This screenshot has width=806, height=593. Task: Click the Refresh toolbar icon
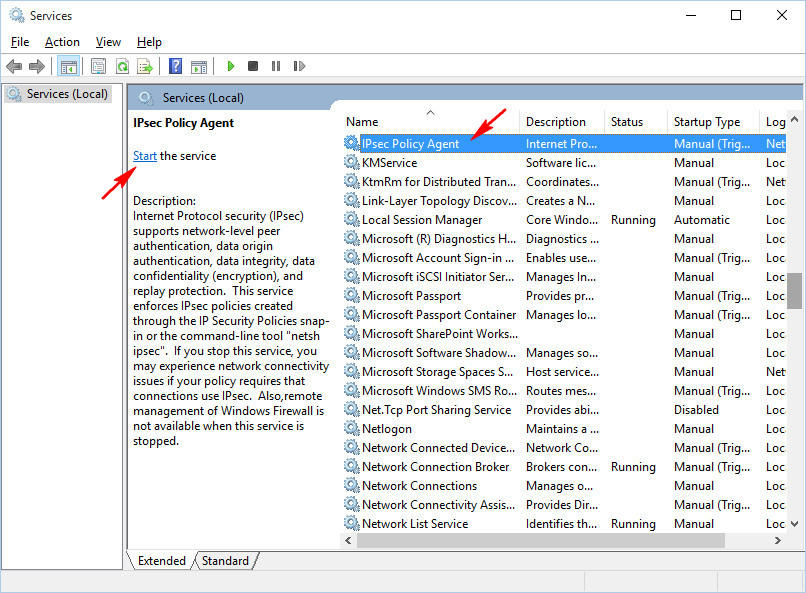(122, 67)
